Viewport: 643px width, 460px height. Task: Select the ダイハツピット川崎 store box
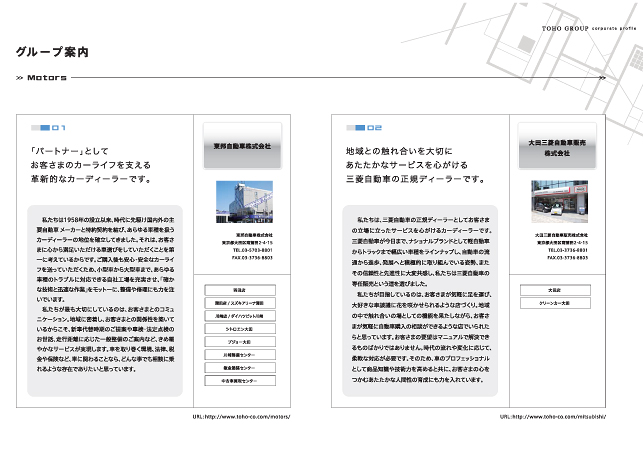(240, 316)
